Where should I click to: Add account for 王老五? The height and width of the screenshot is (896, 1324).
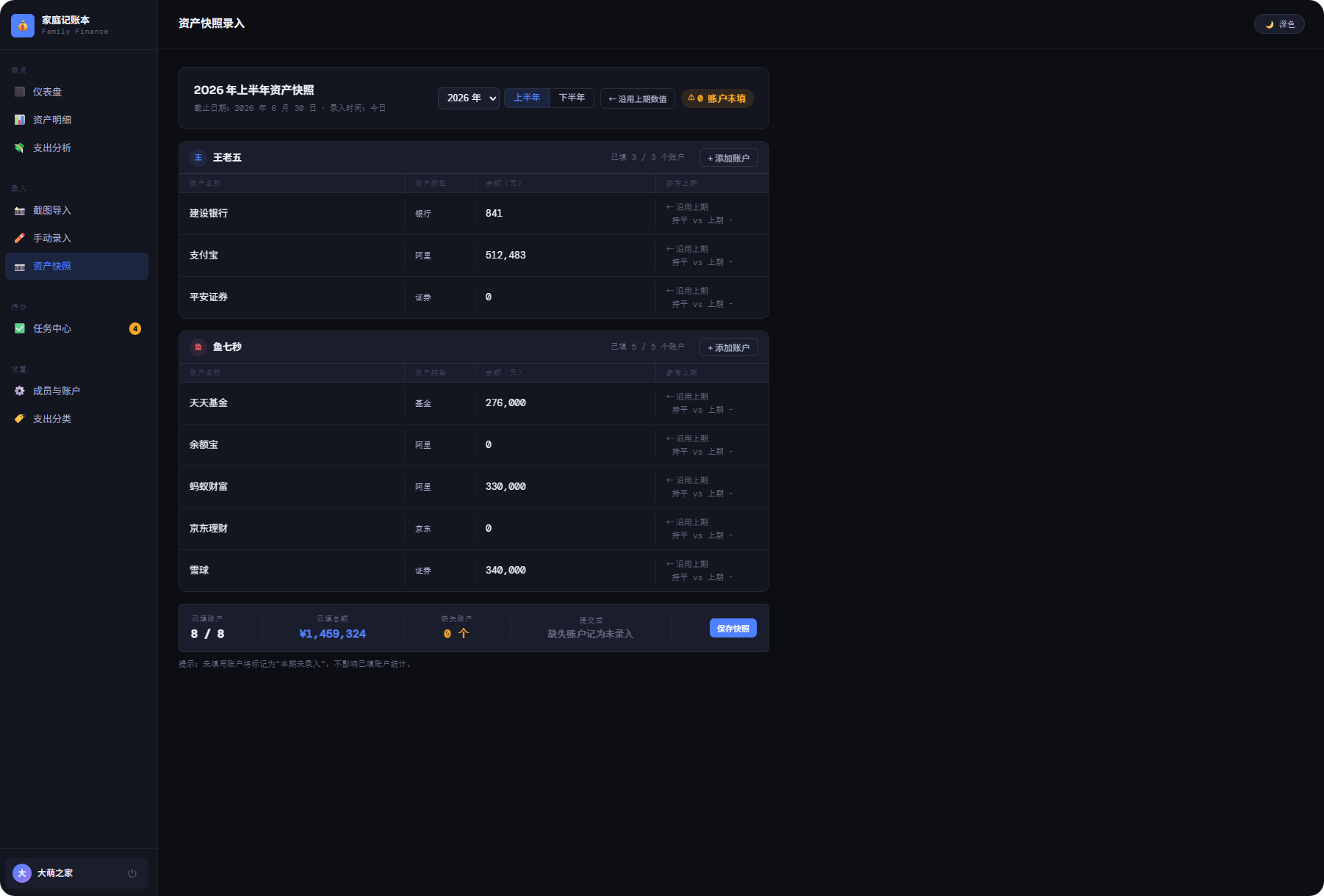[729, 158]
